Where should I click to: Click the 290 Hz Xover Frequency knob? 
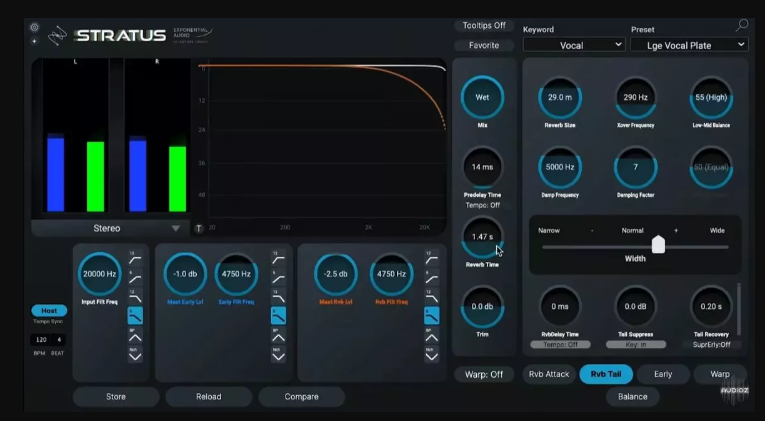636,97
